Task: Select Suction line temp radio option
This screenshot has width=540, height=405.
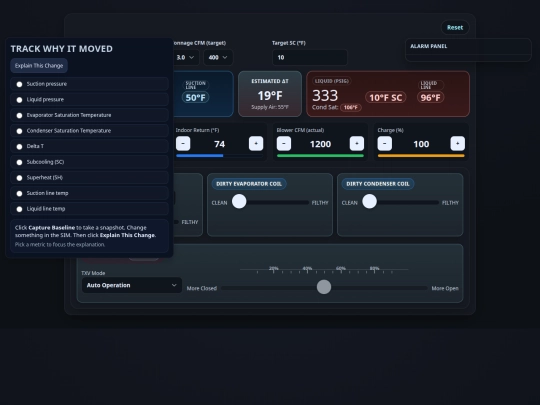Action: click(x=19, y=193)
